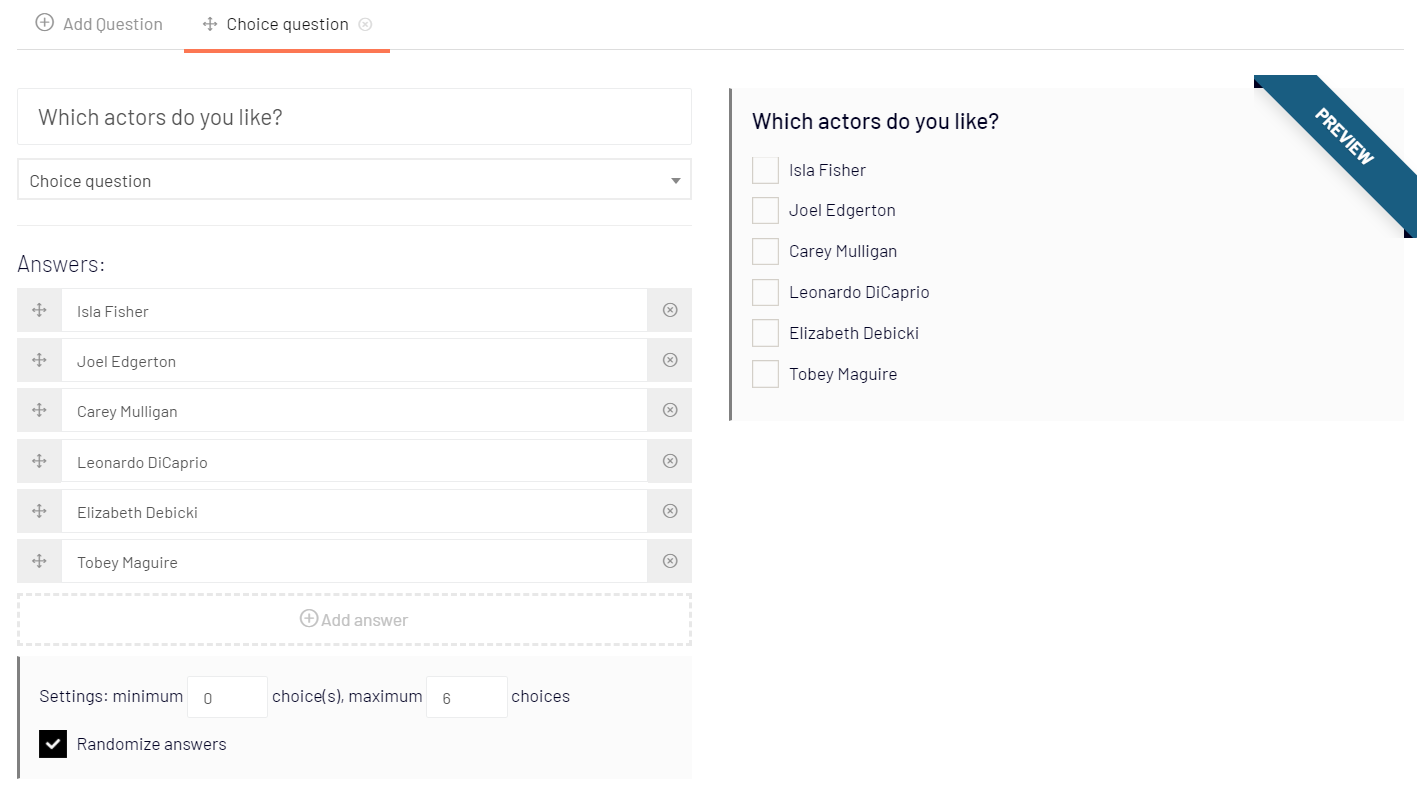Remove the Tobey Maguire answer

pyautogui.click(x=670, y=561)
